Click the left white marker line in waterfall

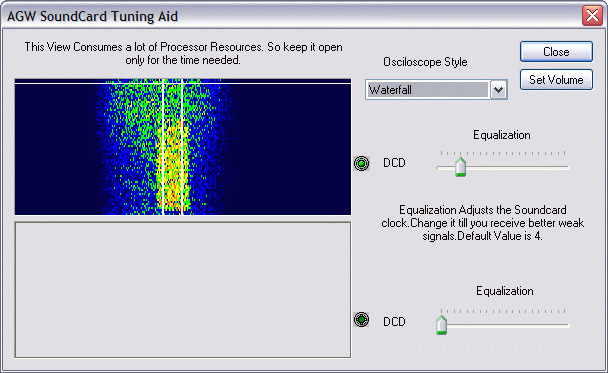pos(163,147)
